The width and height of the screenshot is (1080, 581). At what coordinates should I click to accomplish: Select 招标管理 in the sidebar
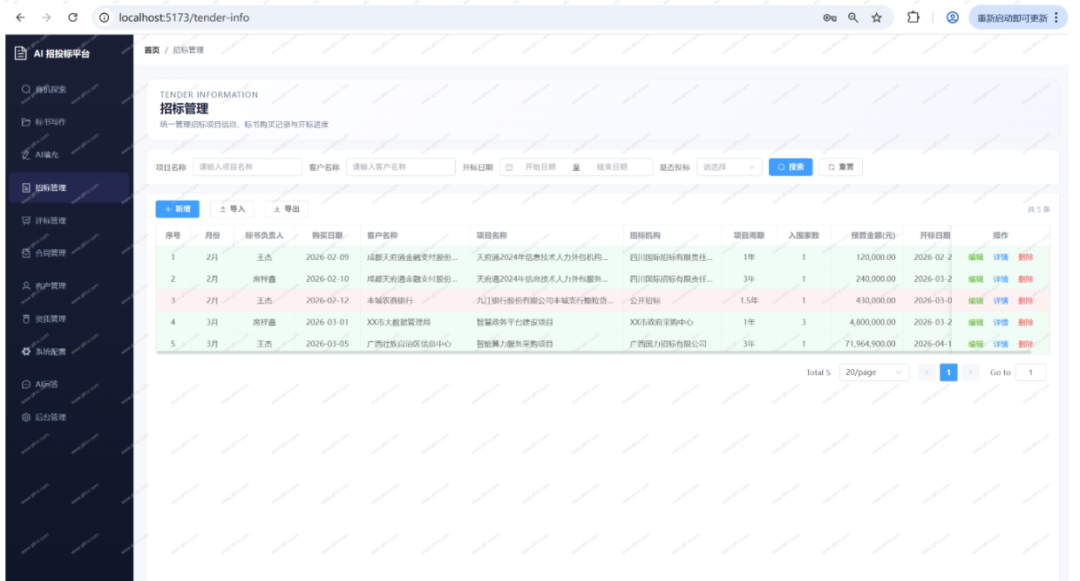[68, 187]
